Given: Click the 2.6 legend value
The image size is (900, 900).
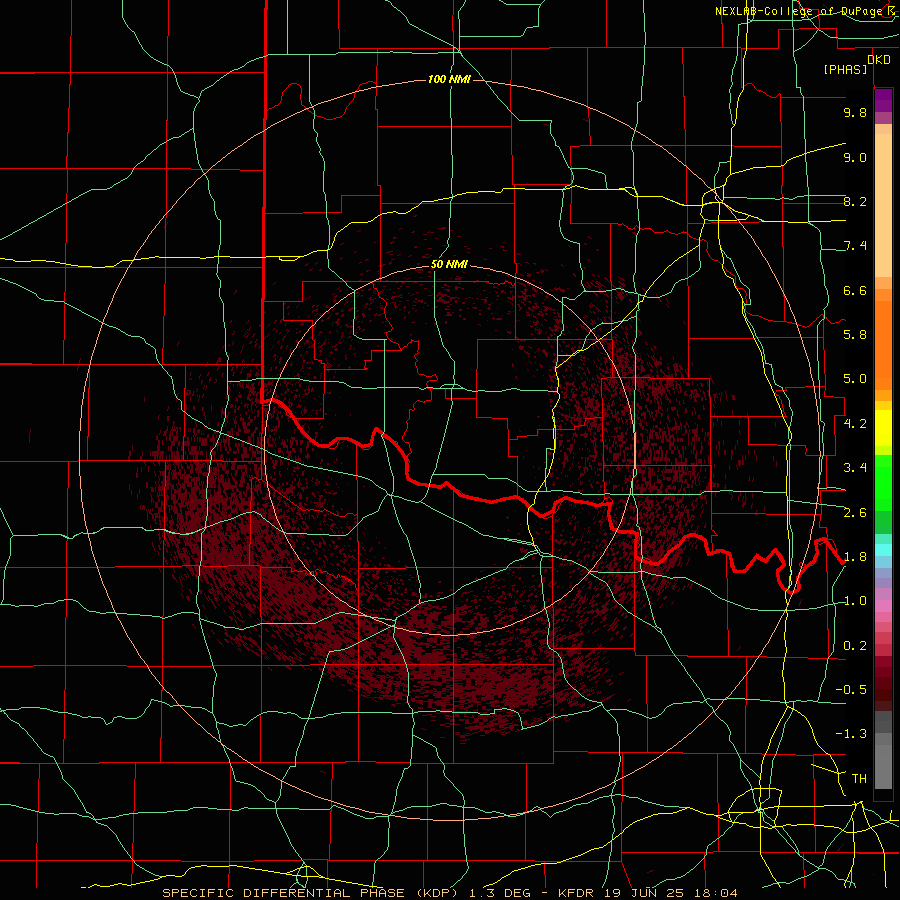Looking at the screenshot, I should click(855, 513).
